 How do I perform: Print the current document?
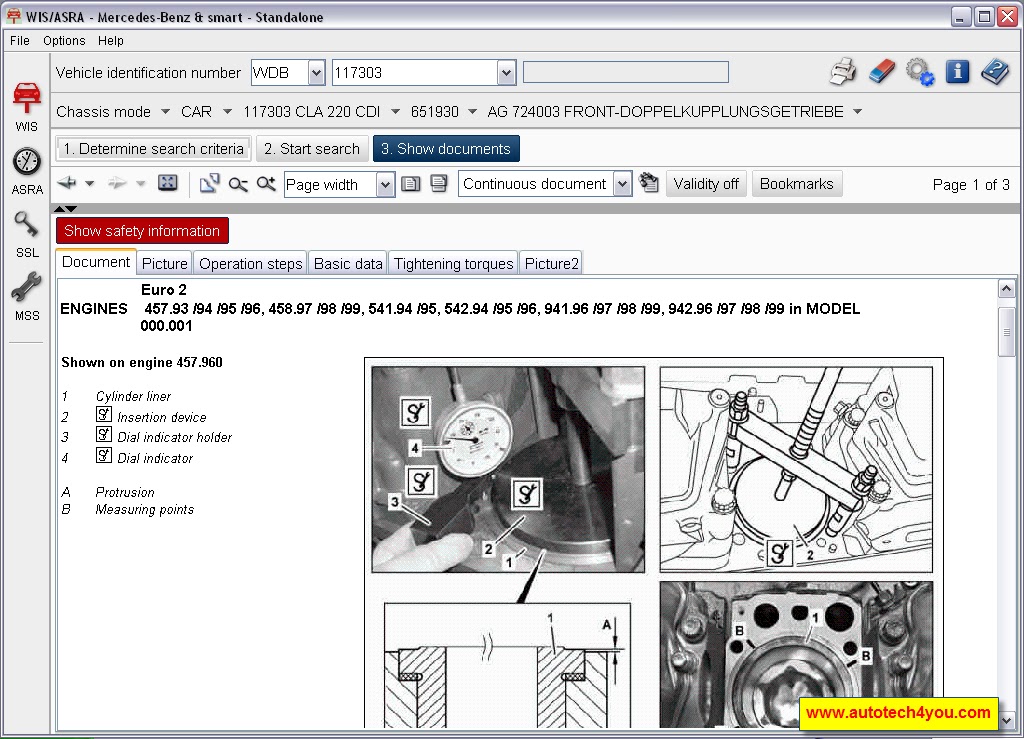[x=843, y=72]
